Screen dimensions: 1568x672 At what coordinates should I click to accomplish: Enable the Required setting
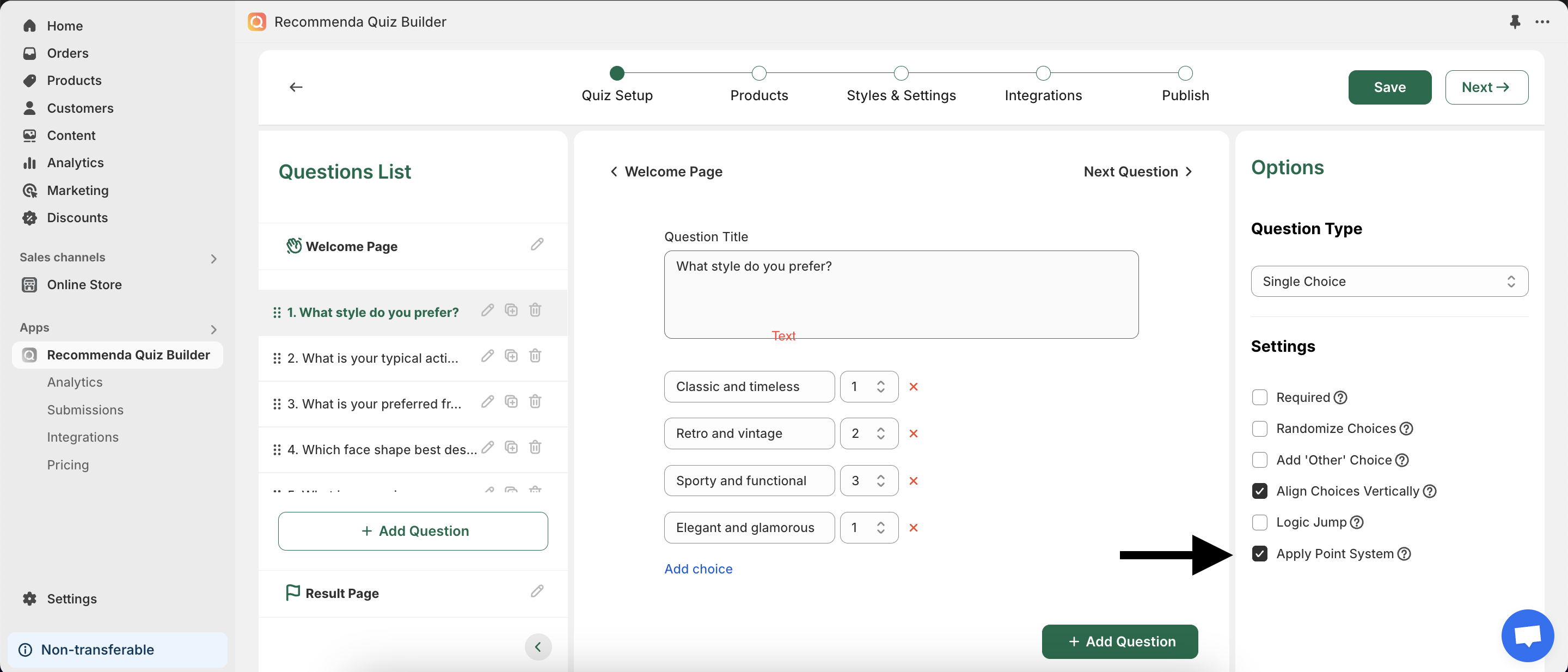pos(1260,397)
